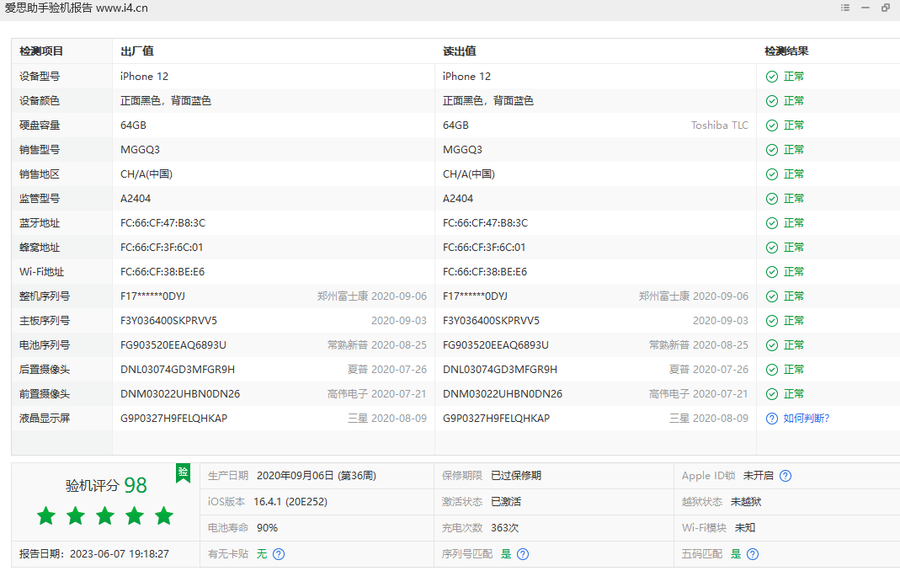Click the question icon in 液晶显示屏 row
900x571 pixels.
coord(771,418)
